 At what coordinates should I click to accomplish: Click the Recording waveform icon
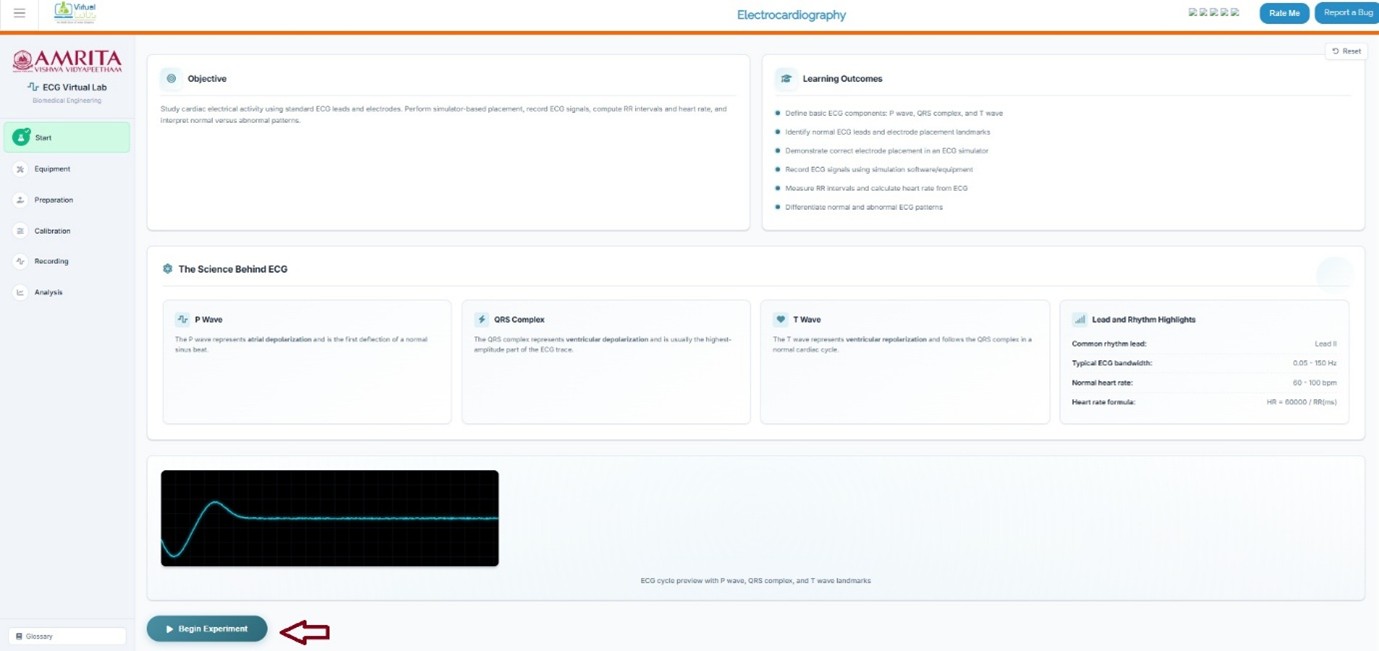coord(20,262)
